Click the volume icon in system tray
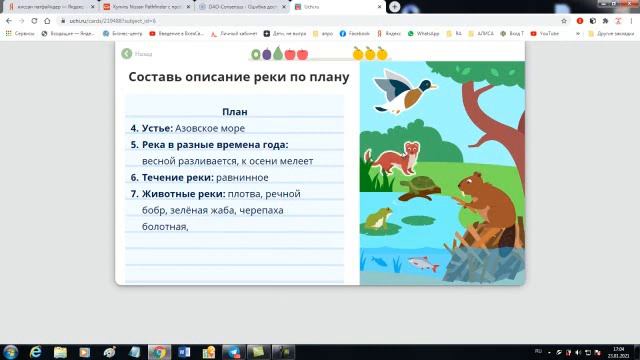Image resolution: width=640 pixels, height=360 pixels. pos(578,352)
